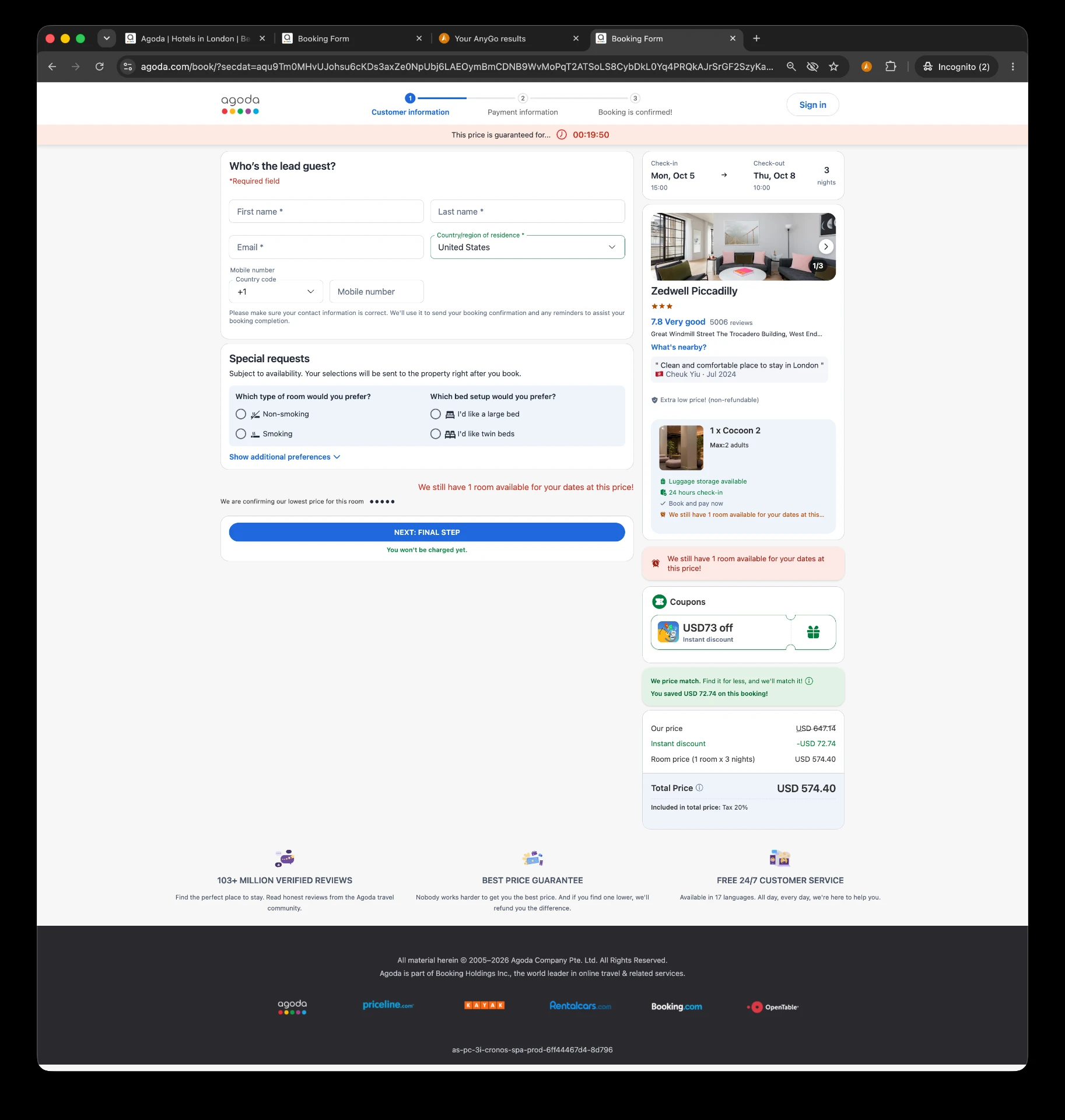Show next hotel photo arrow
The image size is (1065, 1120).
point(826,247)
